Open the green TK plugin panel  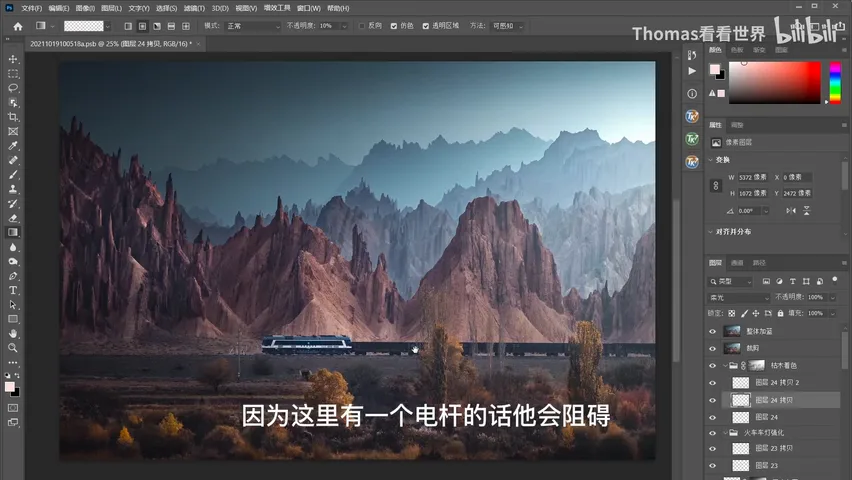pyautogui.click(x=692, y=139)
